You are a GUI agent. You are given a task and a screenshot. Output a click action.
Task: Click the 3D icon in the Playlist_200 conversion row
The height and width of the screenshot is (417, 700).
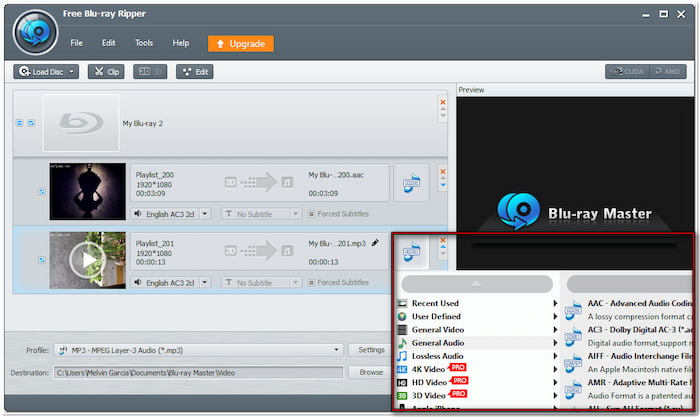coord(230,182)
